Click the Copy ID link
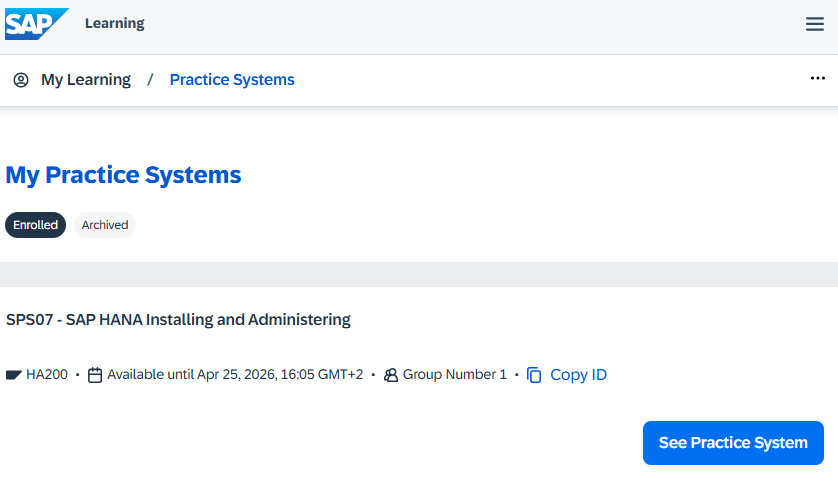This screenshot has height=480, width=838. pyautogui.click(x=578, y=375)
